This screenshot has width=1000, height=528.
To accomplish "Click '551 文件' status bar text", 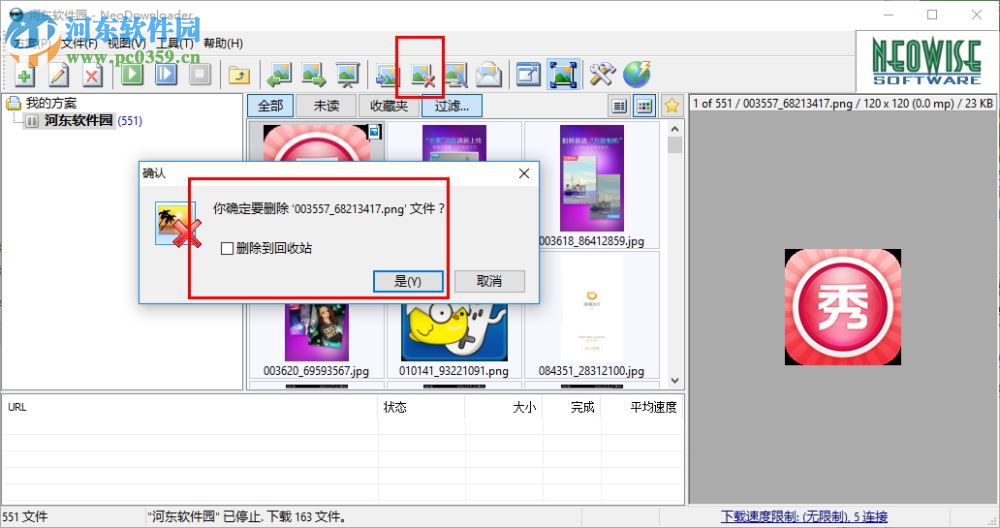I will (26, 517).
